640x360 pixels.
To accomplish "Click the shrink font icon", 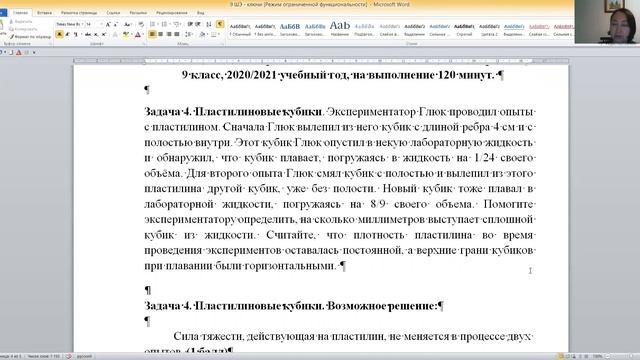I will pyautogui.click(x=116, y=24).
